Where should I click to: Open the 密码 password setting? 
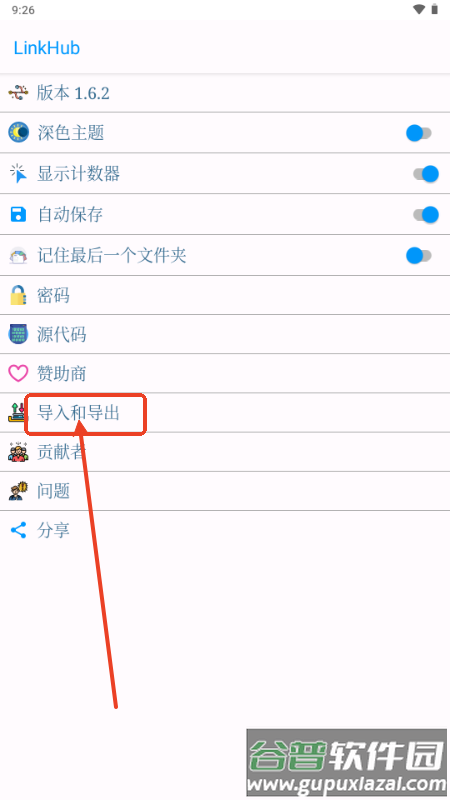pyautogui.click(x=225, y=295)
